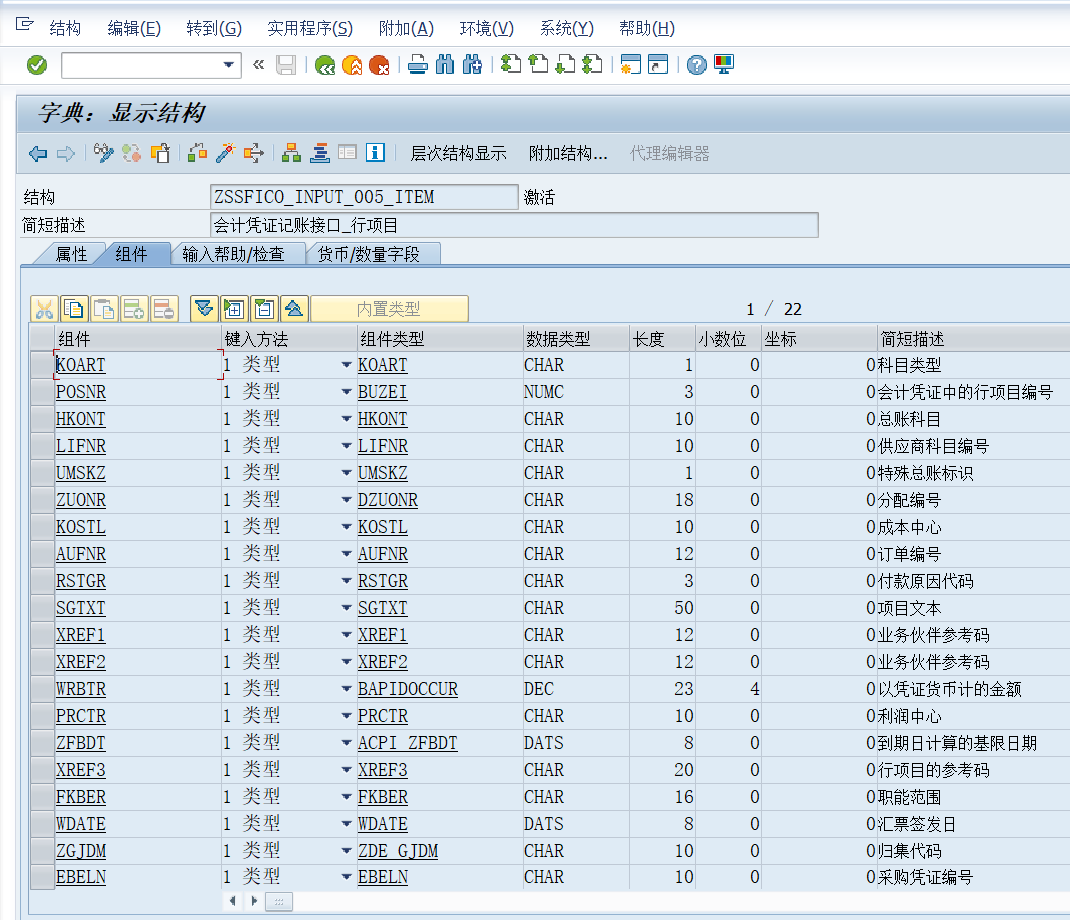
Task: Click the blue Information 'i' icon
Action: pyautogui.click(x=375, y=152)
